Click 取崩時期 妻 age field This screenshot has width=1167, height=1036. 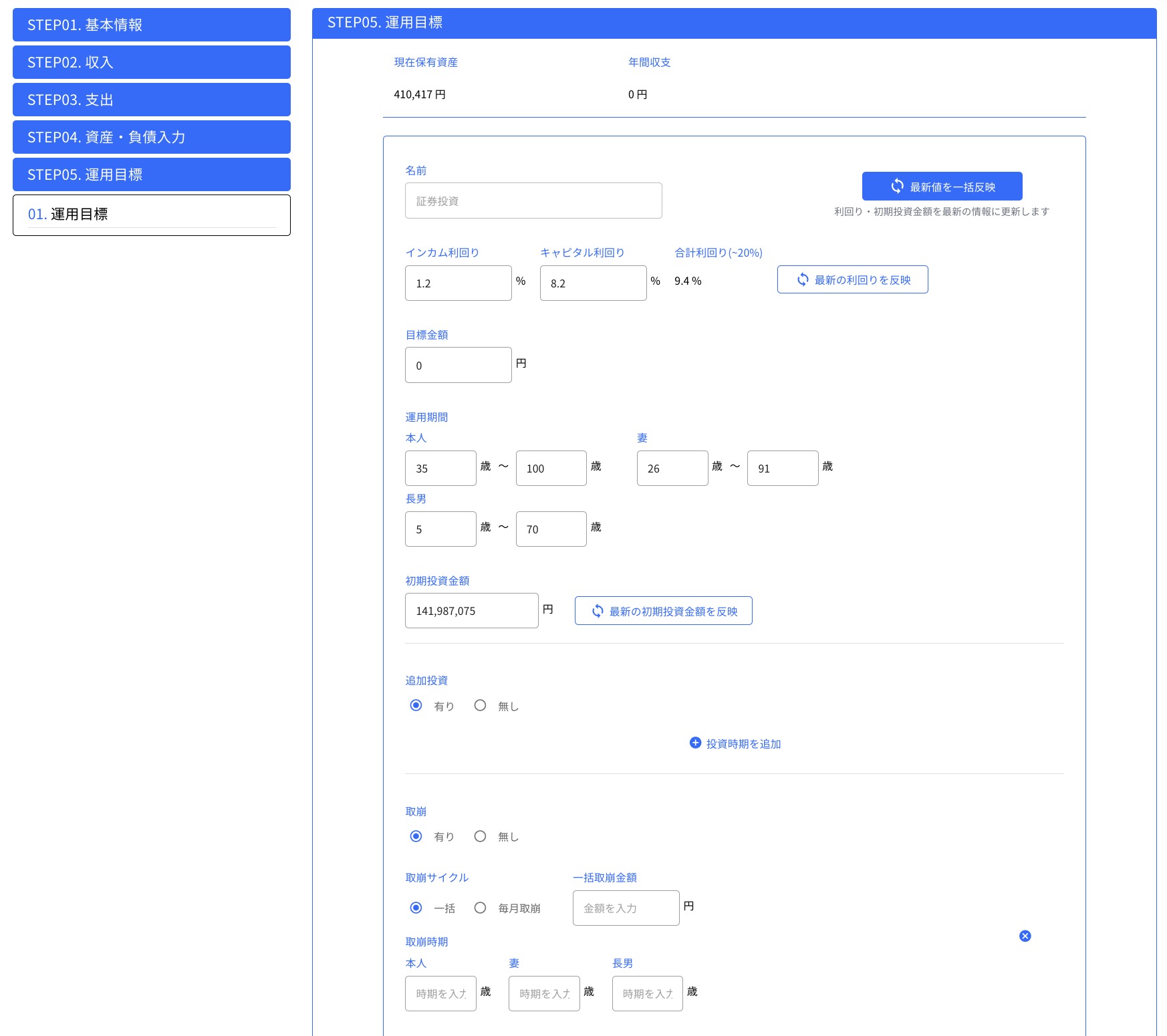coord(544,993)
